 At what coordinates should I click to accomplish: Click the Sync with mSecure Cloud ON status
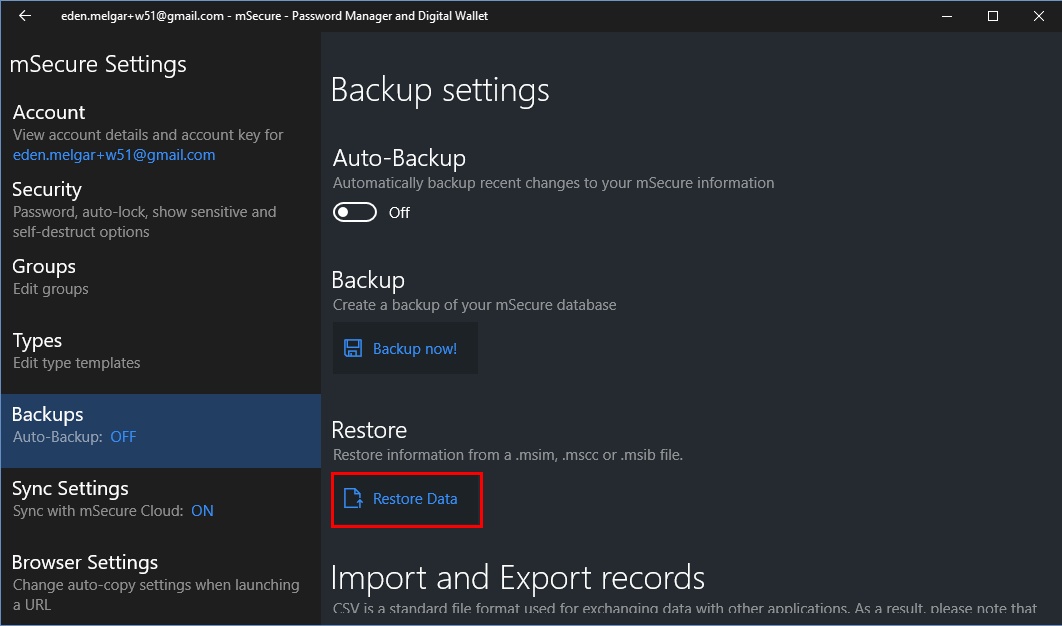(x=203, y=511)
